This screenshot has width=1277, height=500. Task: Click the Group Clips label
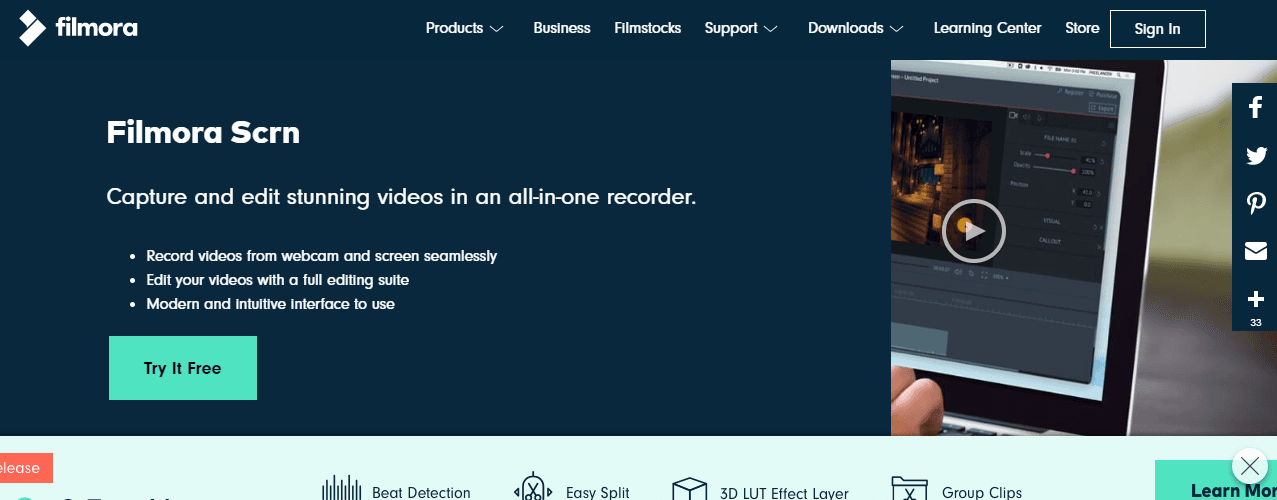tap(982, 492)
